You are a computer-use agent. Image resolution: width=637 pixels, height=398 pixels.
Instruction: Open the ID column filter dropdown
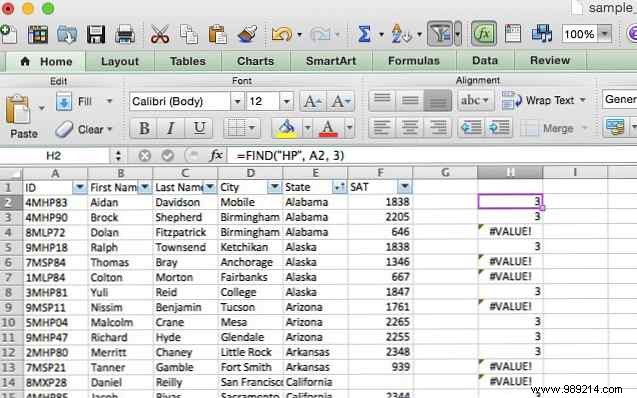(x=80, y=187)
